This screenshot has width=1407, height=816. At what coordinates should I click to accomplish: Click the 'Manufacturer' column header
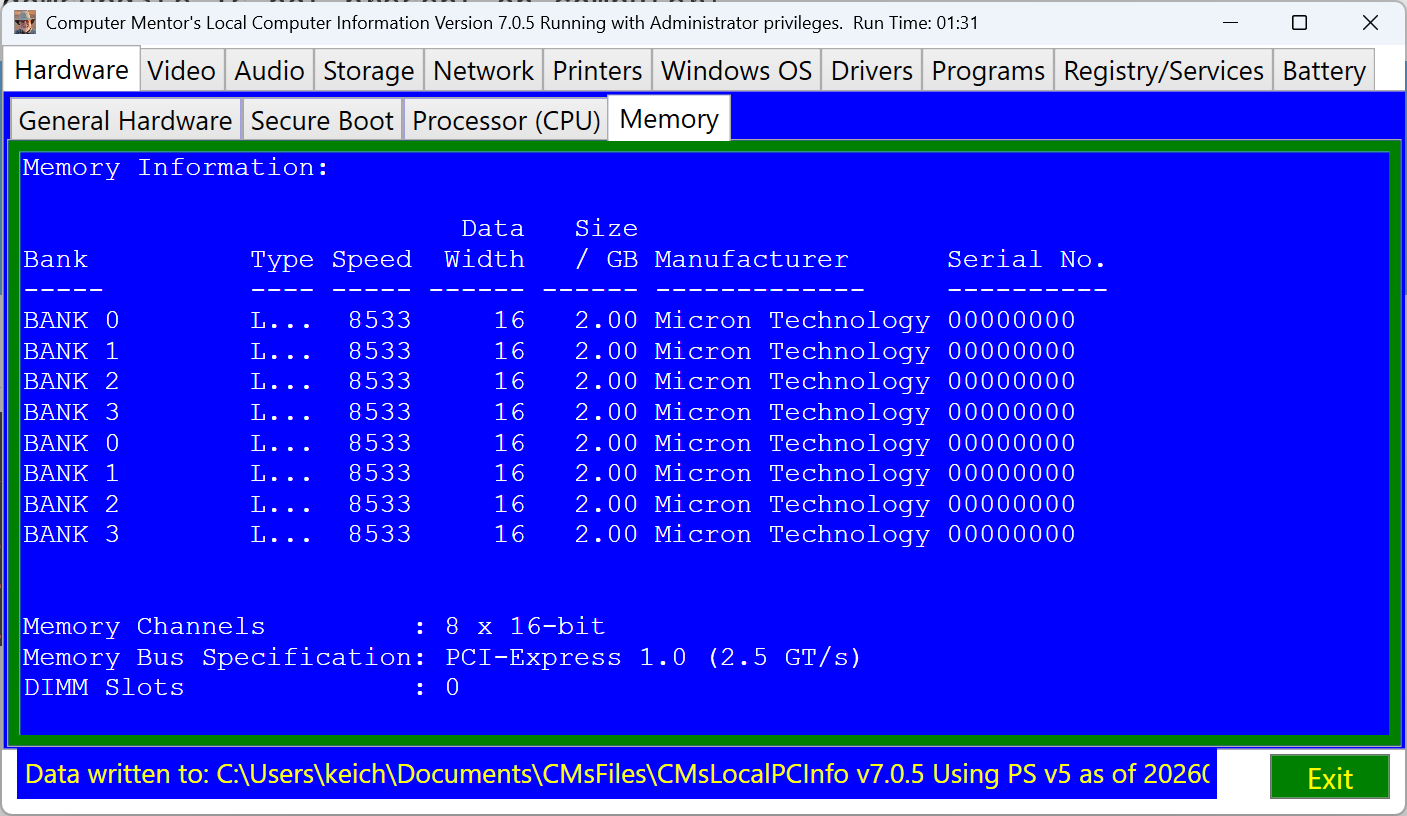click(x=751, y=260)
